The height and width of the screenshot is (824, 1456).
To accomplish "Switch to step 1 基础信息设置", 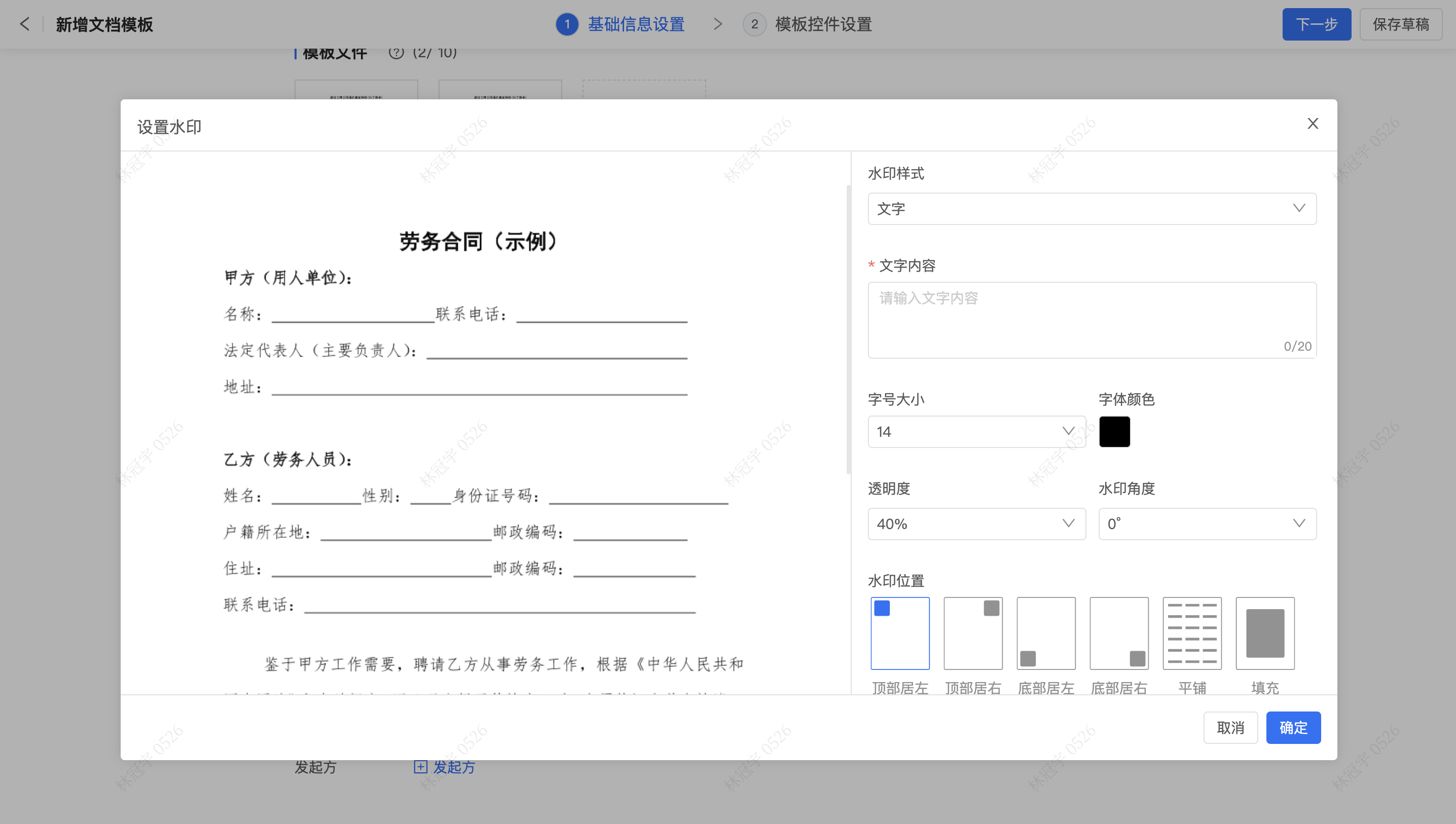I will 621,24.
